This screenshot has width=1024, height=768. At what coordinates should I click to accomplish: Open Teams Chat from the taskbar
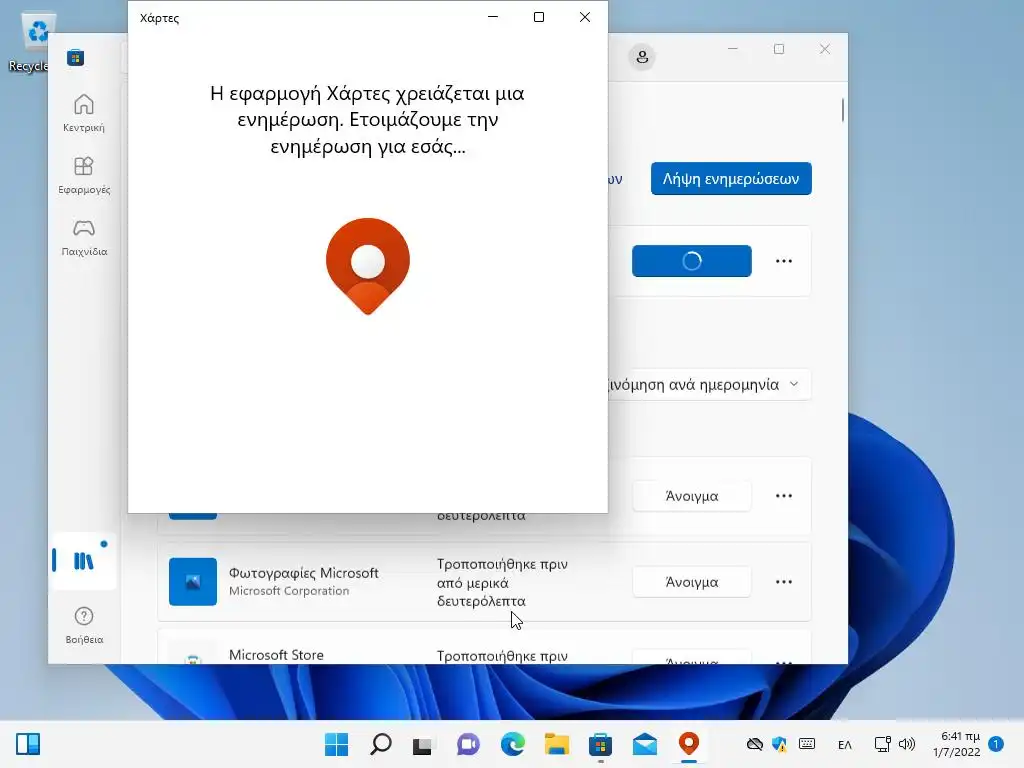pos(468,744)
